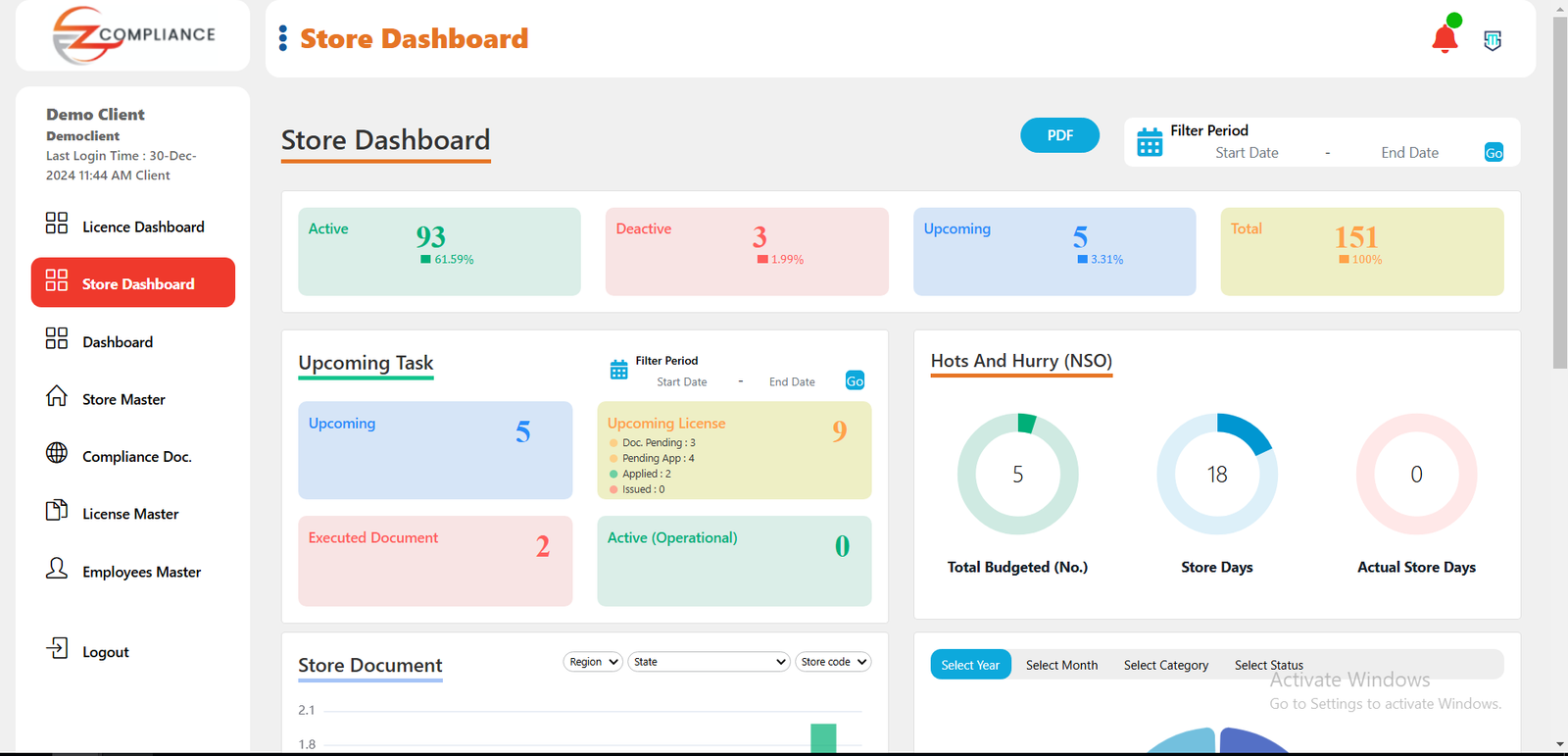
Task: Click the License Master document icon
Action: [57, 511]
